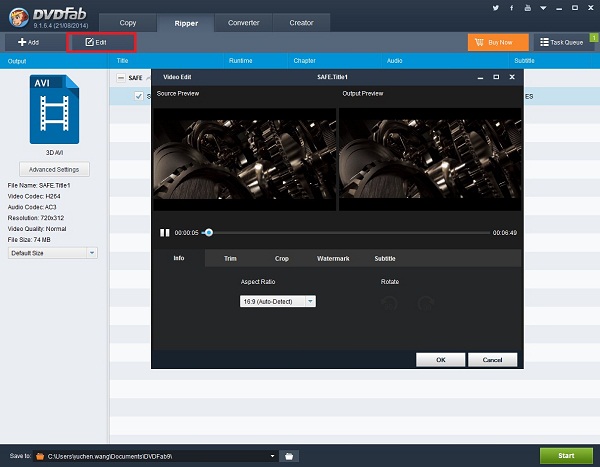Click the DVDFab mascot logo
The height and width of the screenshot is (467, 600).
click(19, 17)
